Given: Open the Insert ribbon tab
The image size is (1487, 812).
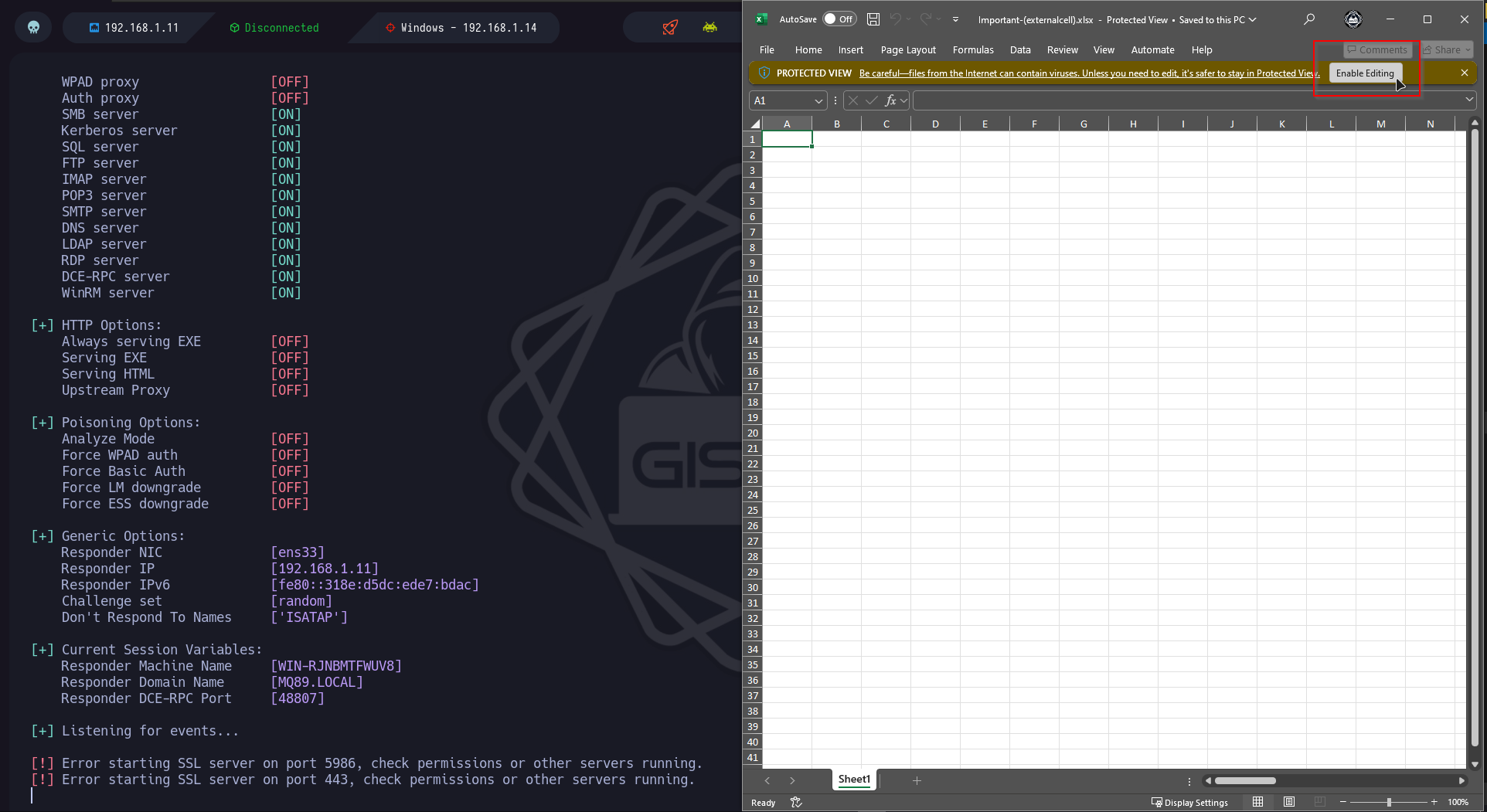Looking at the screenshot, I should (851, 49).
